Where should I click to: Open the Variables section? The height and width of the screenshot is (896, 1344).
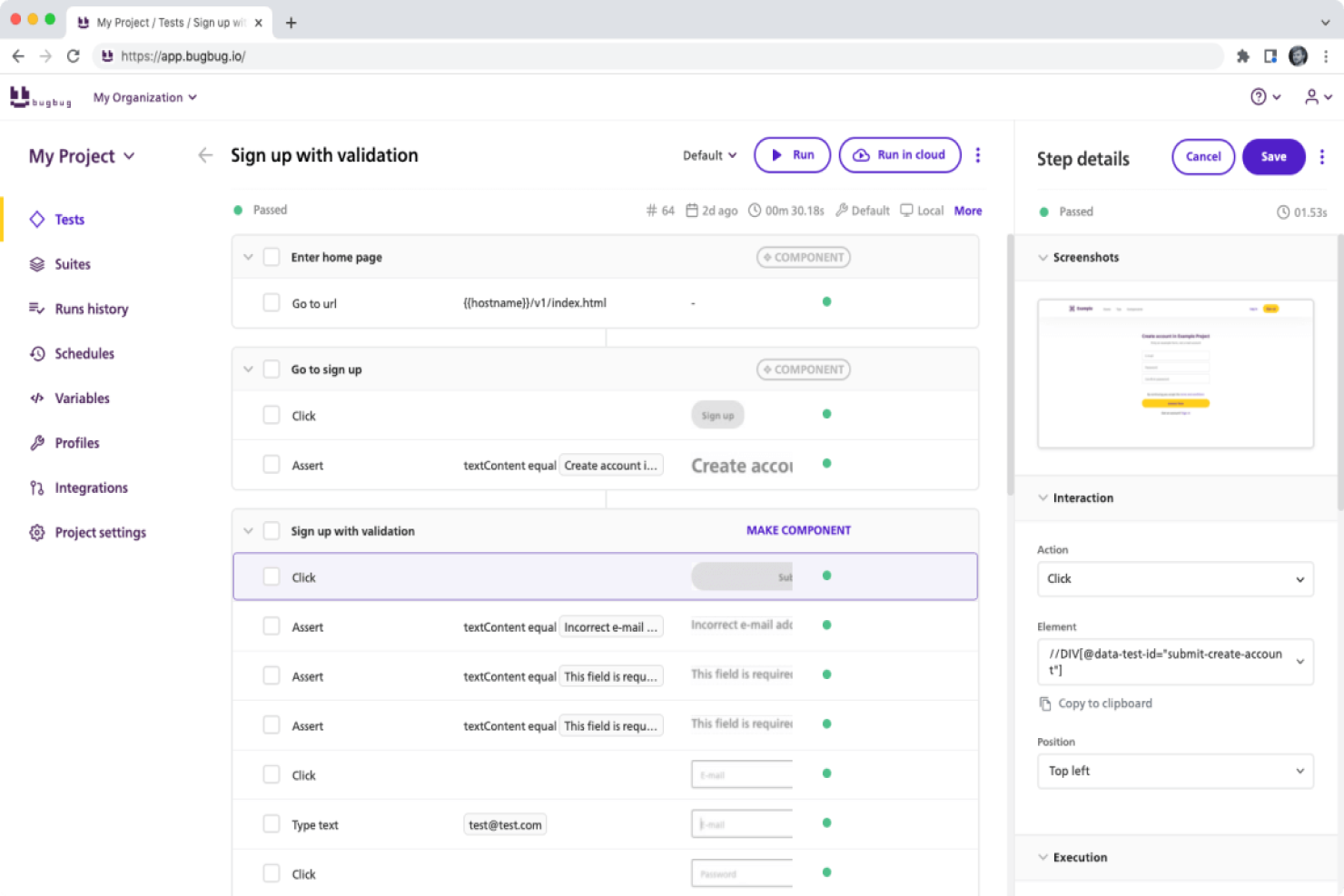[83, 398]
